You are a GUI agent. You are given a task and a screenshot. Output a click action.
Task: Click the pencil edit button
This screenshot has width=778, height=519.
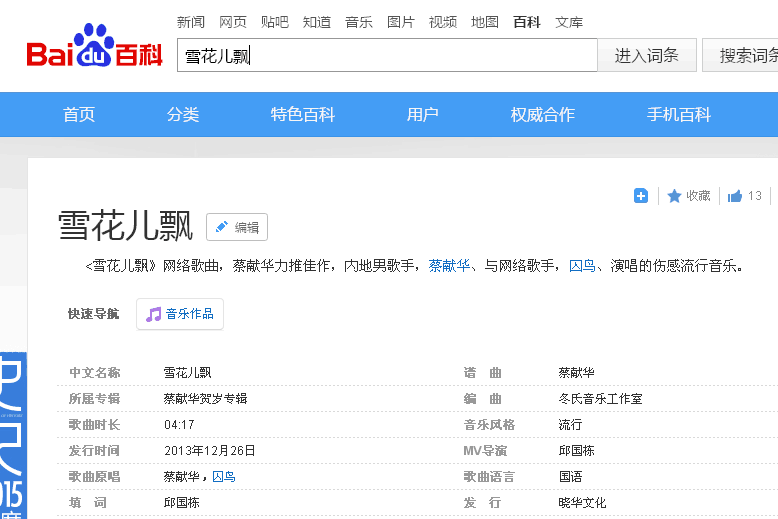pos(237,227)
